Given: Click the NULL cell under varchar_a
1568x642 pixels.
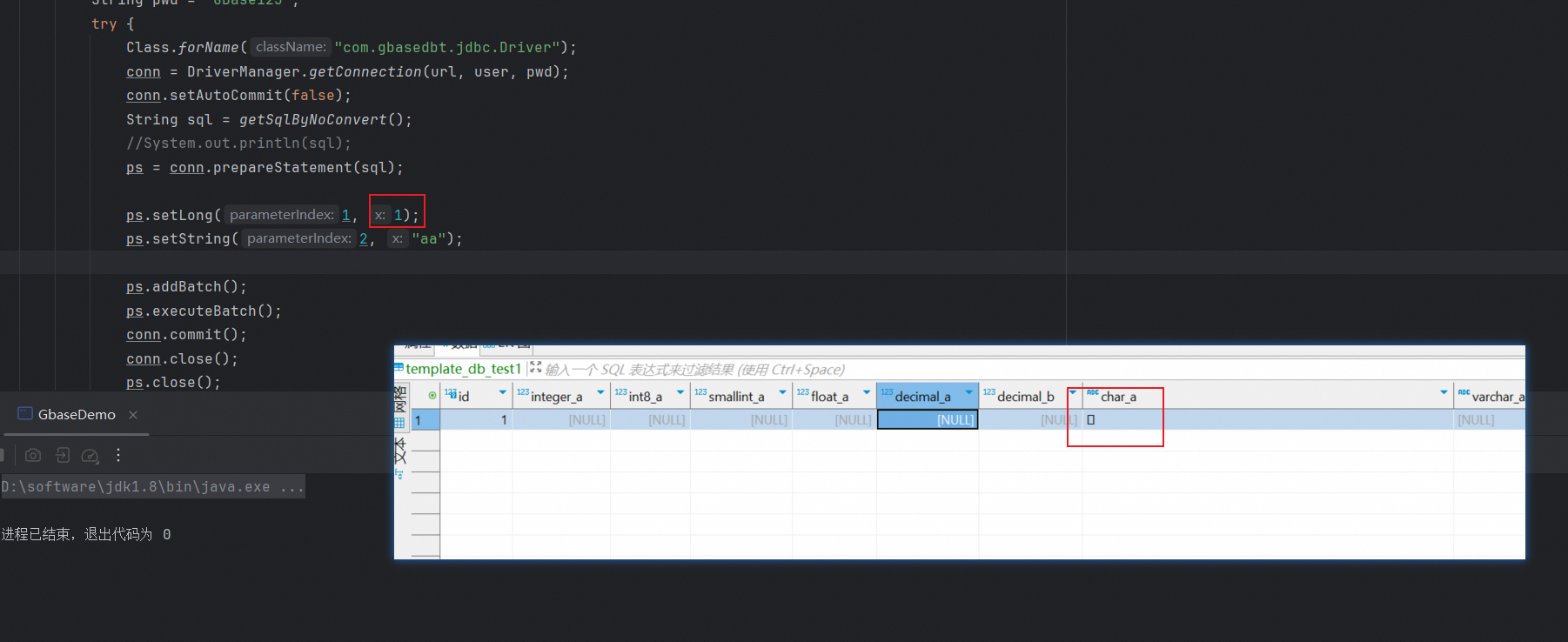Looking at the screenshot, I should click(1490, 420).
